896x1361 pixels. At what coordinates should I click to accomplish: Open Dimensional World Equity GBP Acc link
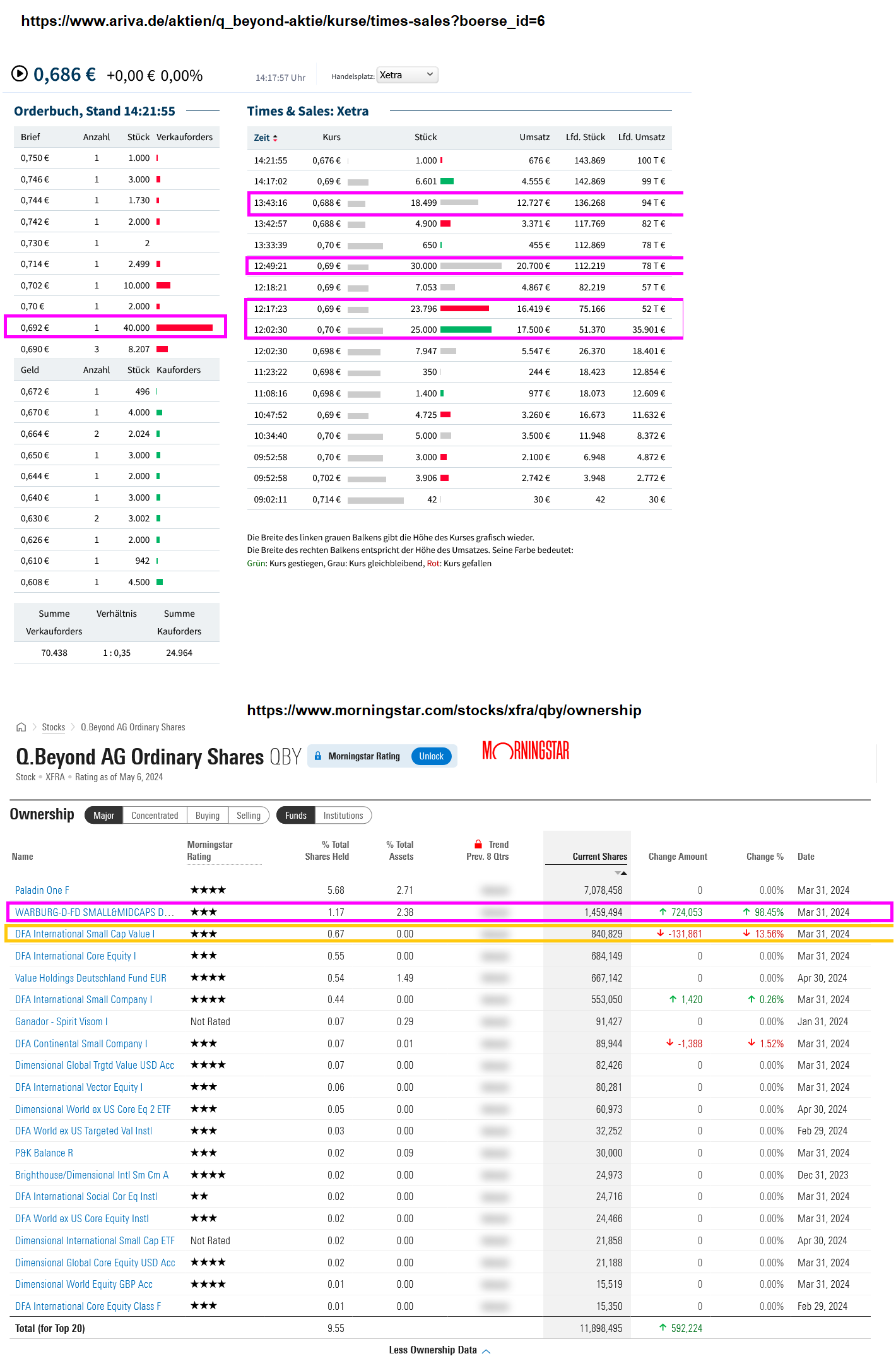(84, 1285)
